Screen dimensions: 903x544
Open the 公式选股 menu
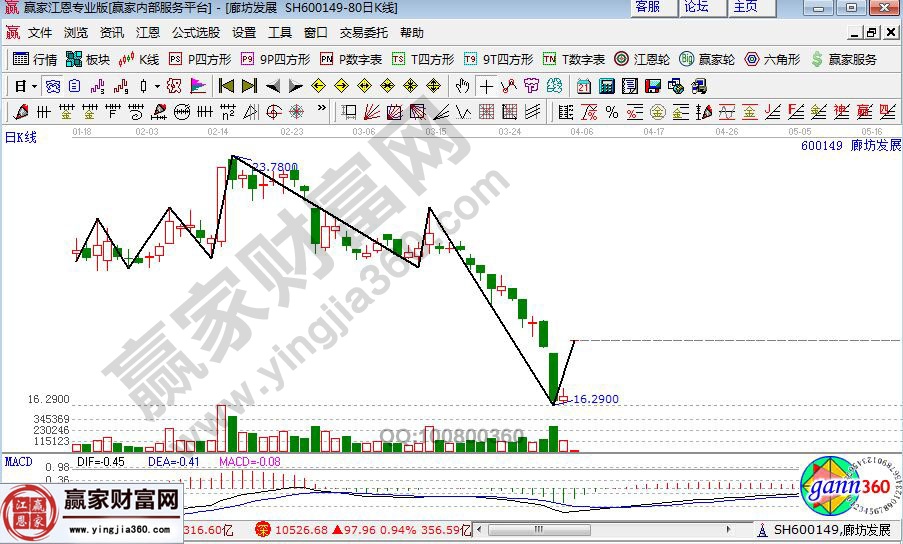click(x=196, y=33)
